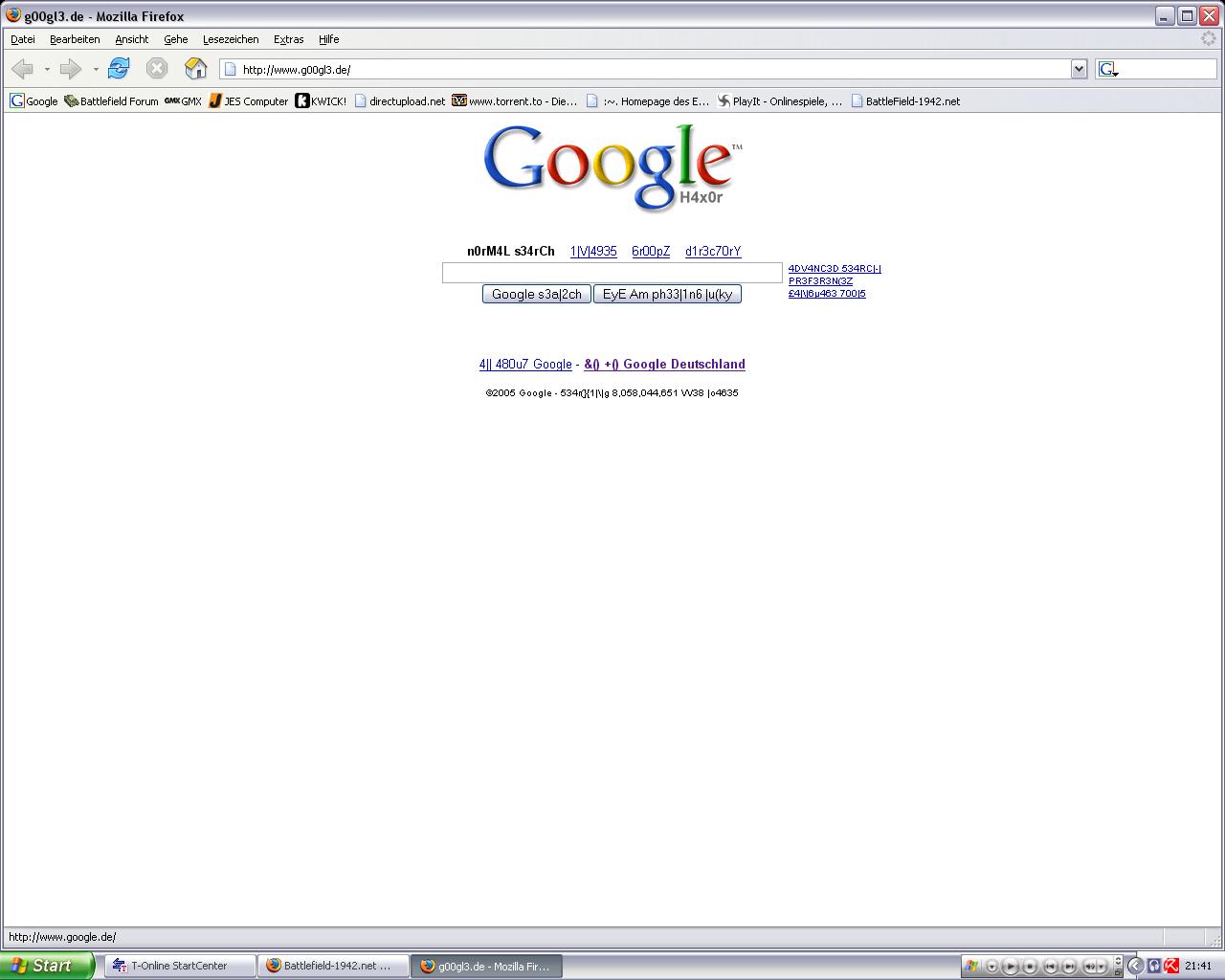
Task: Click the Media Player toolbar Windows logo
Action: coord(971,966)
